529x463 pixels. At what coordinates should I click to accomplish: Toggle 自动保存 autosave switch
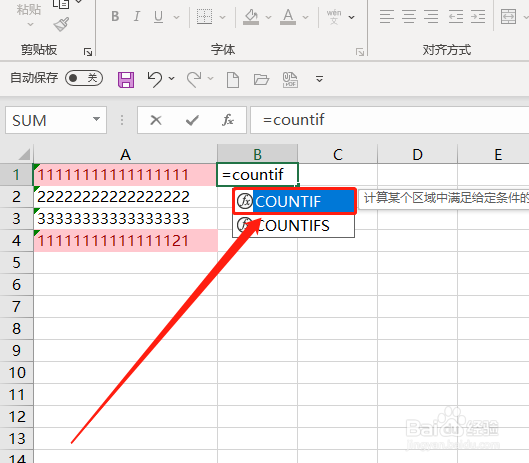(x=84, y=78)
